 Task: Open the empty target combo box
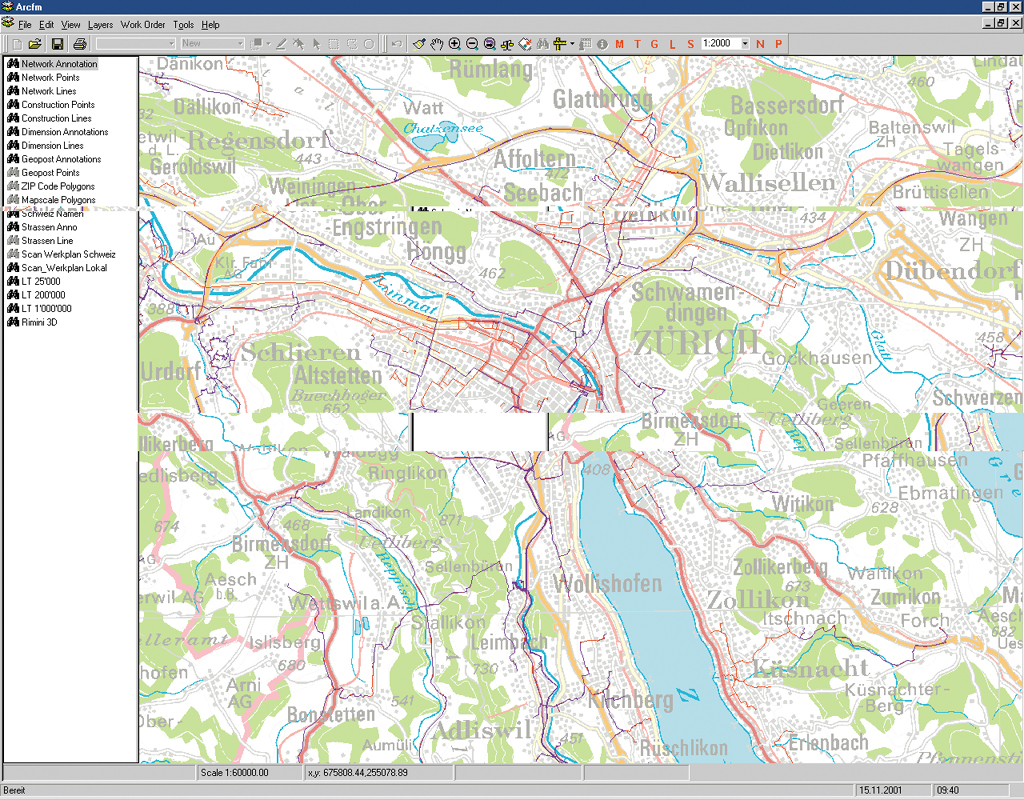pos(172,44)
